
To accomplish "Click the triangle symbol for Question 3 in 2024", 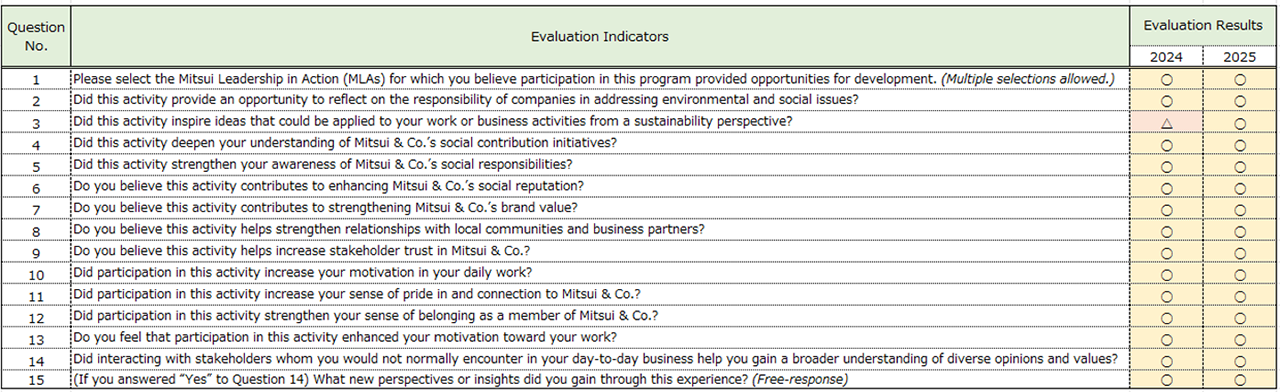I will (1166, 122).
